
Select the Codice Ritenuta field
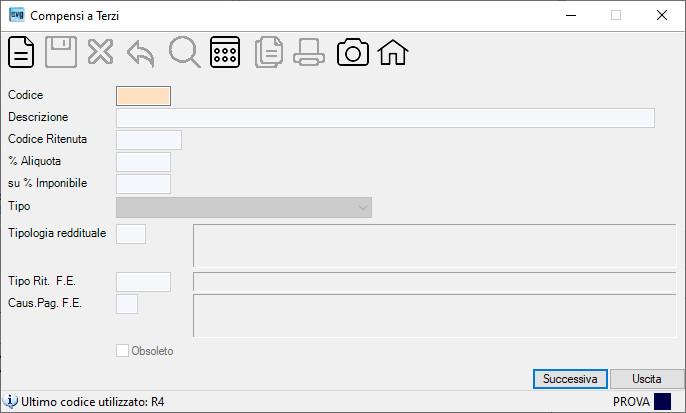(149, 140)
